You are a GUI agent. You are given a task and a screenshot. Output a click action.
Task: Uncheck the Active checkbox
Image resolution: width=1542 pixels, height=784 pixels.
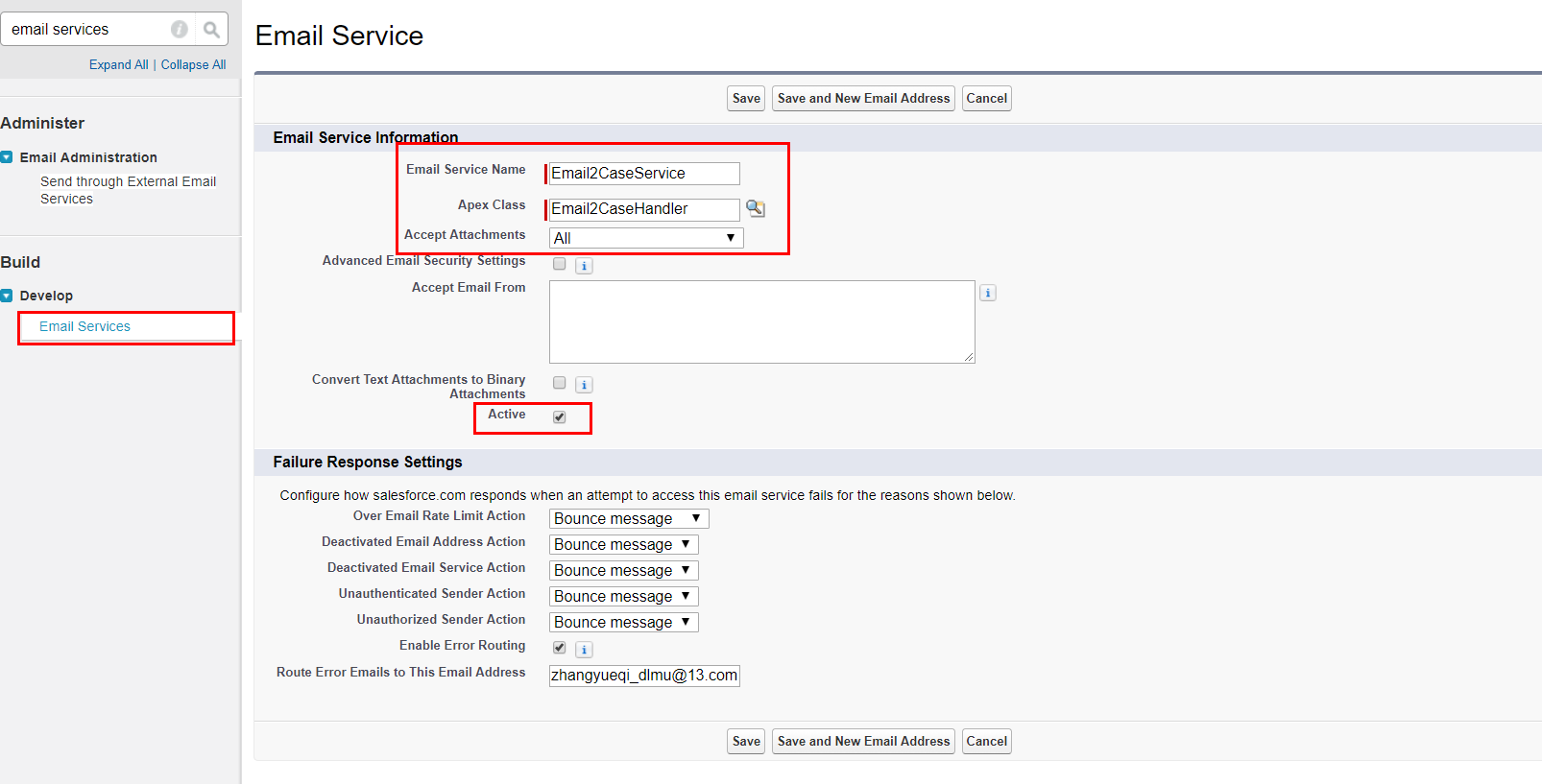pyautogui.click(x=560, y=416)
